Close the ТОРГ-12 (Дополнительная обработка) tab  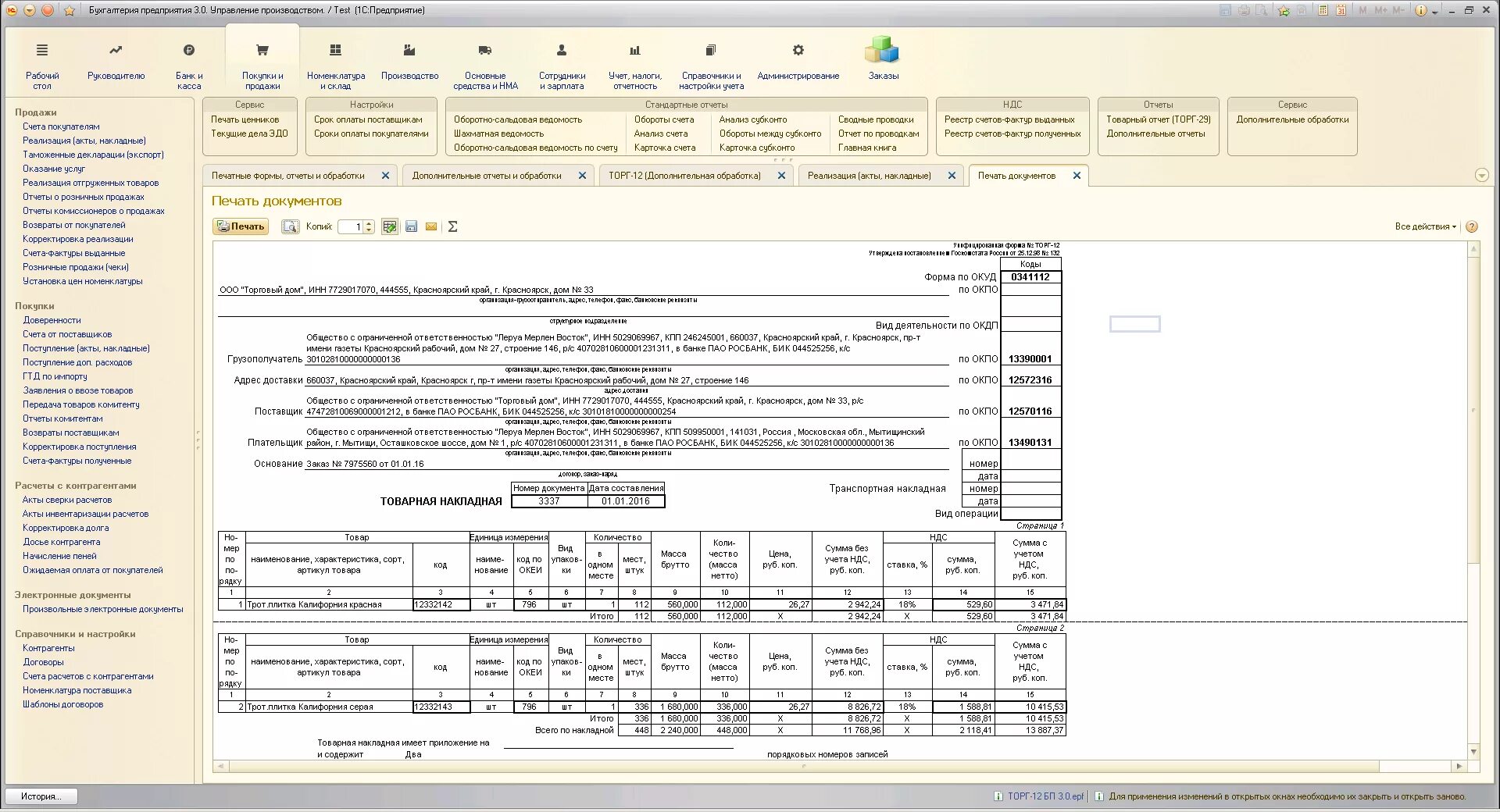coord(781,176)
